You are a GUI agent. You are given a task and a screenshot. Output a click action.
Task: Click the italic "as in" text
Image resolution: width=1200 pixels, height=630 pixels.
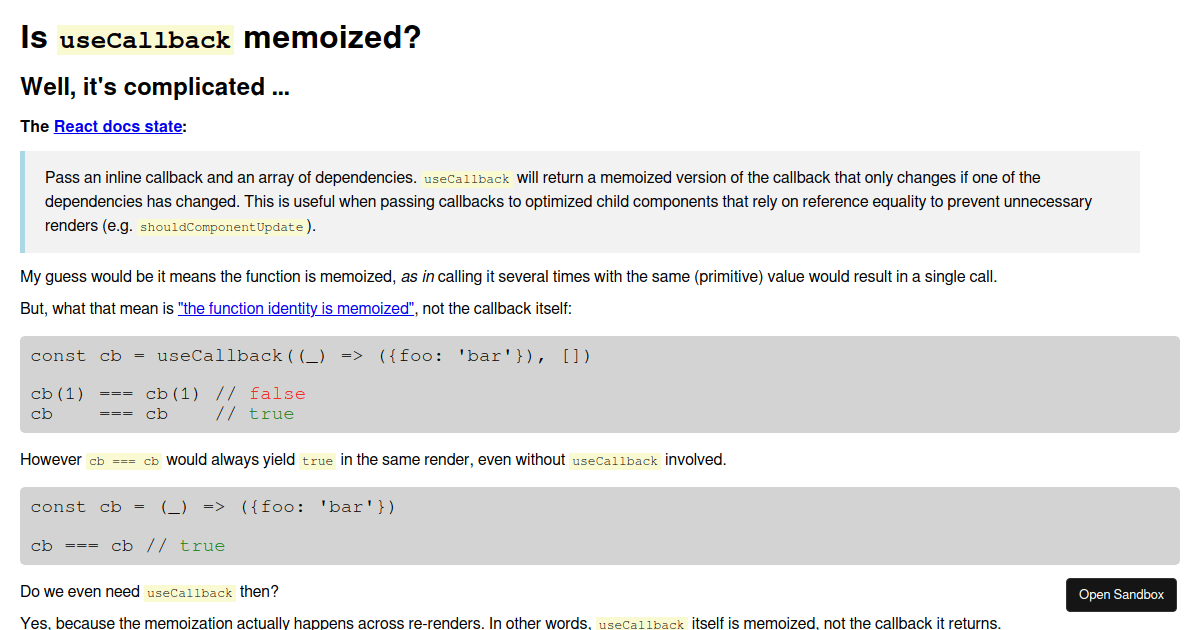tap(417, 277)
